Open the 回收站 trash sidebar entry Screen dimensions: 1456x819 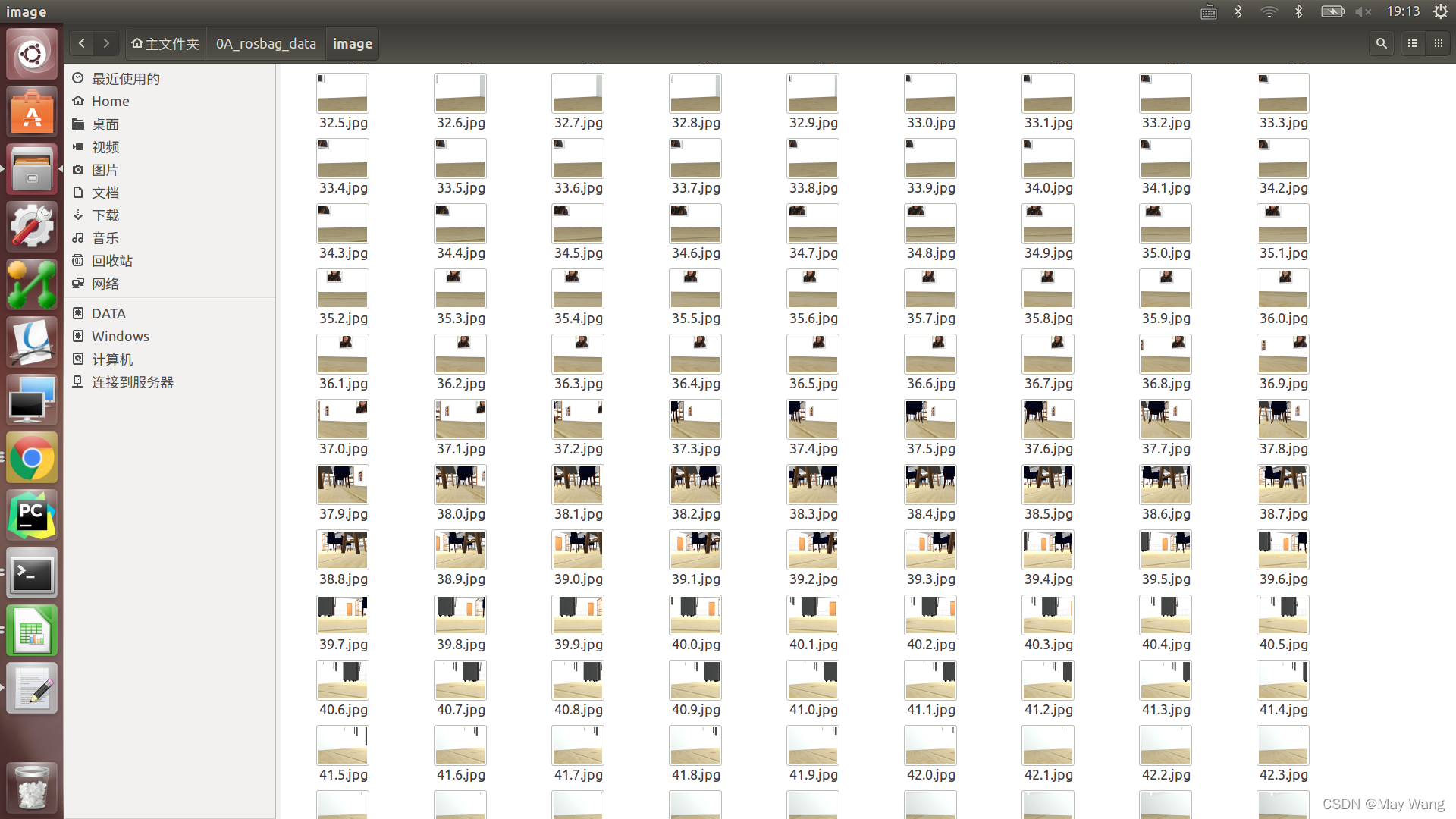[x=111, y=261]
